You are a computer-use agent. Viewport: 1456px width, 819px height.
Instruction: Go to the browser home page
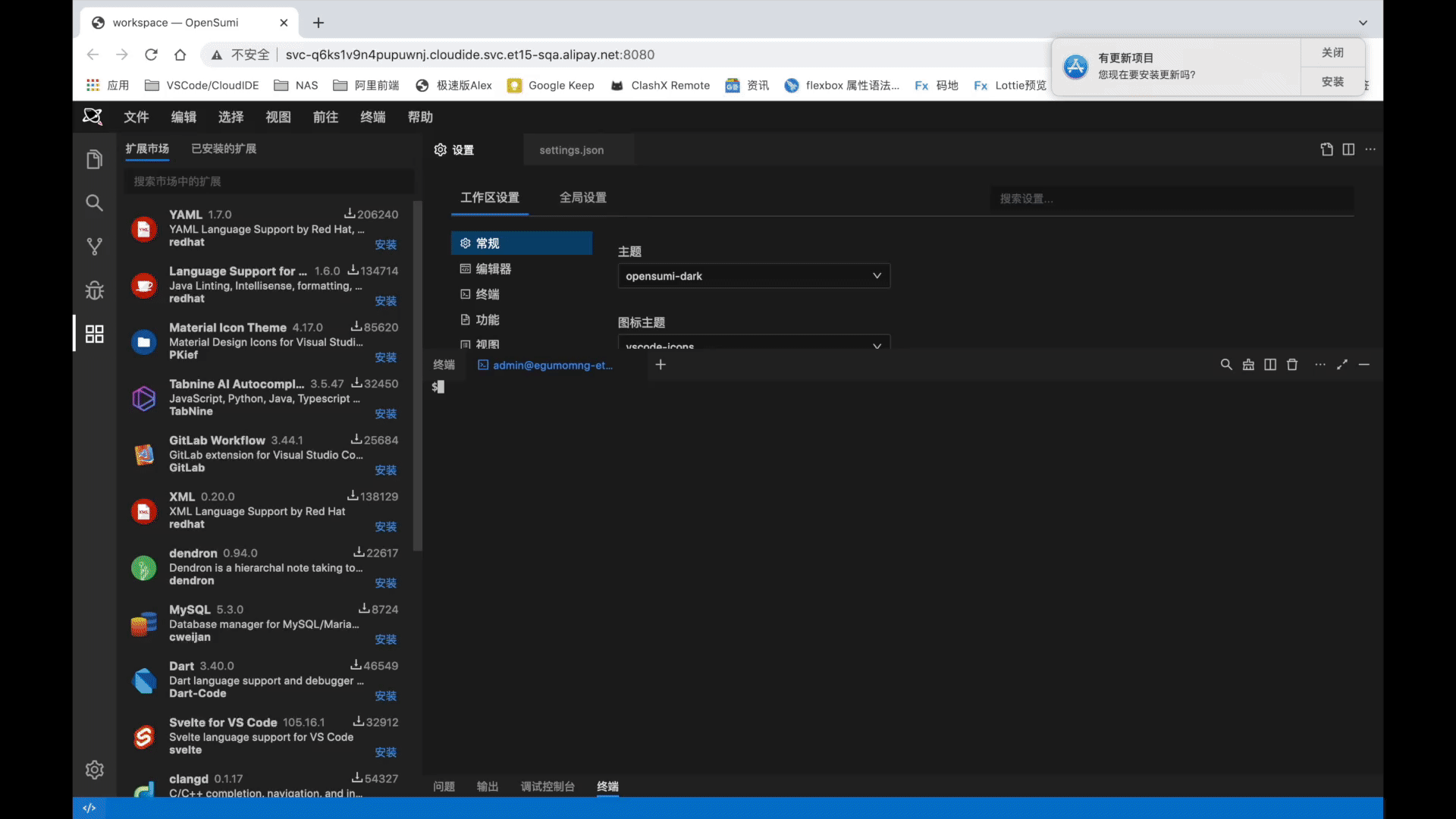[180, 55]
